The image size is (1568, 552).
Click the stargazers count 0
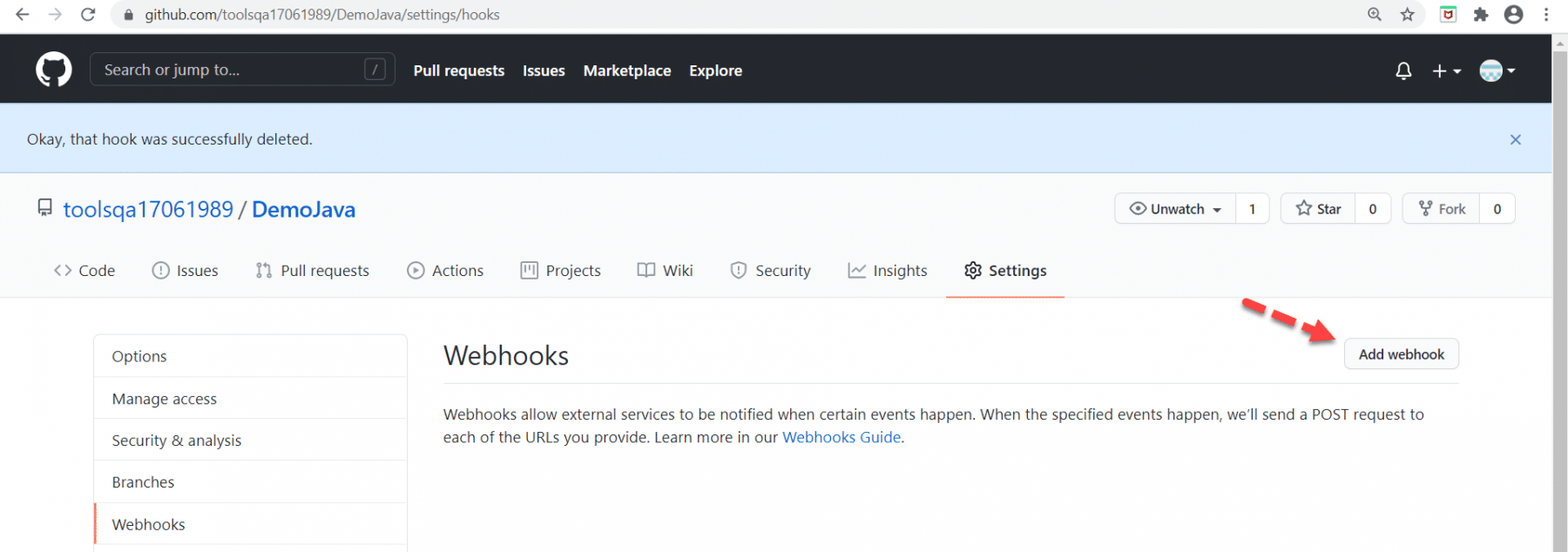pyautogui.click(x=1373, y=209)
